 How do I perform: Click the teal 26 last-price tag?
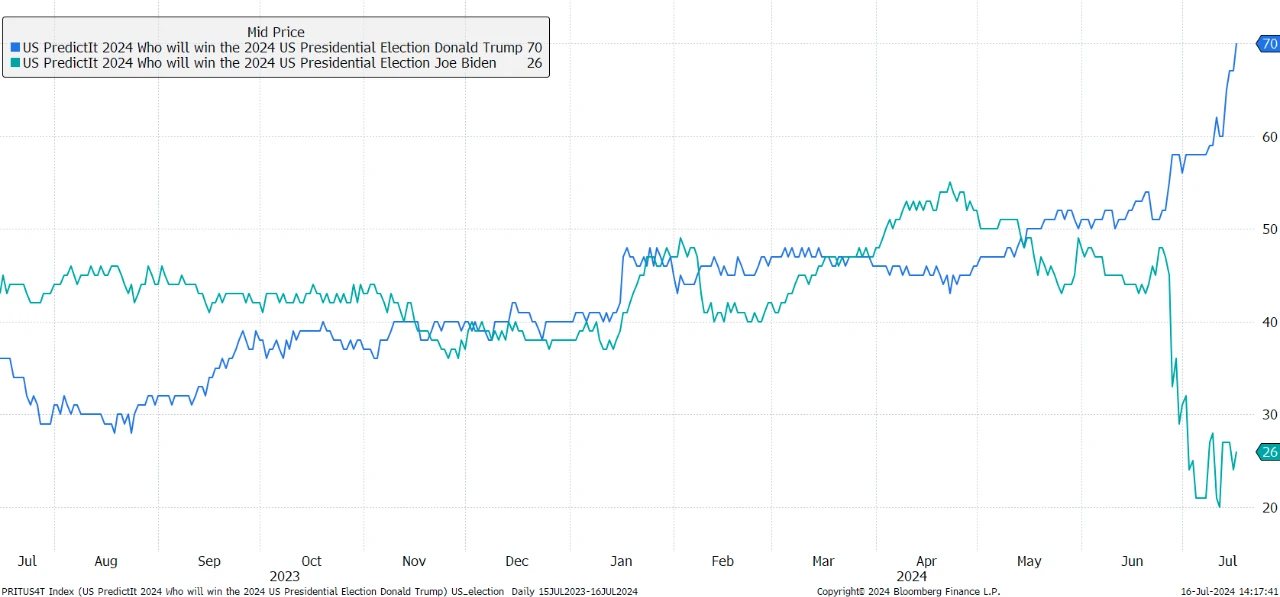coord(1268,452)
